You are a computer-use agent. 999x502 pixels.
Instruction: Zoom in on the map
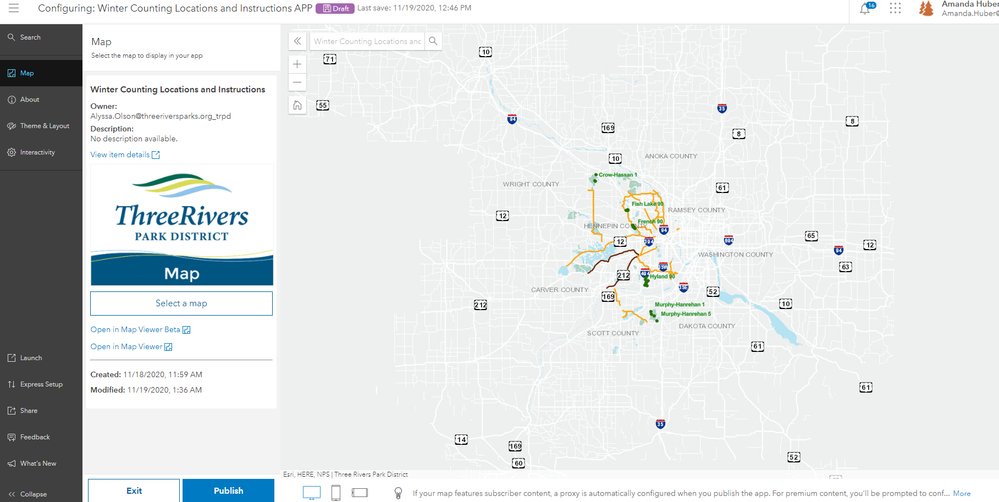[x=298, y=64]
